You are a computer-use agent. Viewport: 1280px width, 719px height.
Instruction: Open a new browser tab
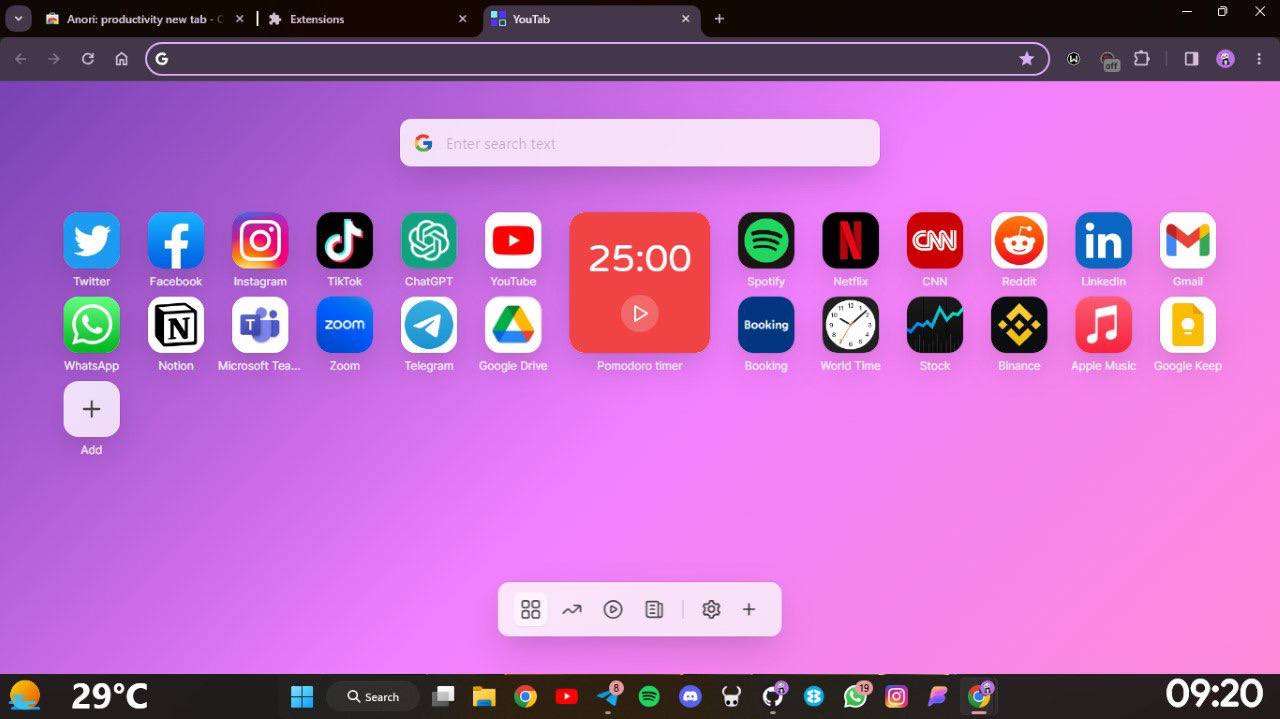point(719,19)
